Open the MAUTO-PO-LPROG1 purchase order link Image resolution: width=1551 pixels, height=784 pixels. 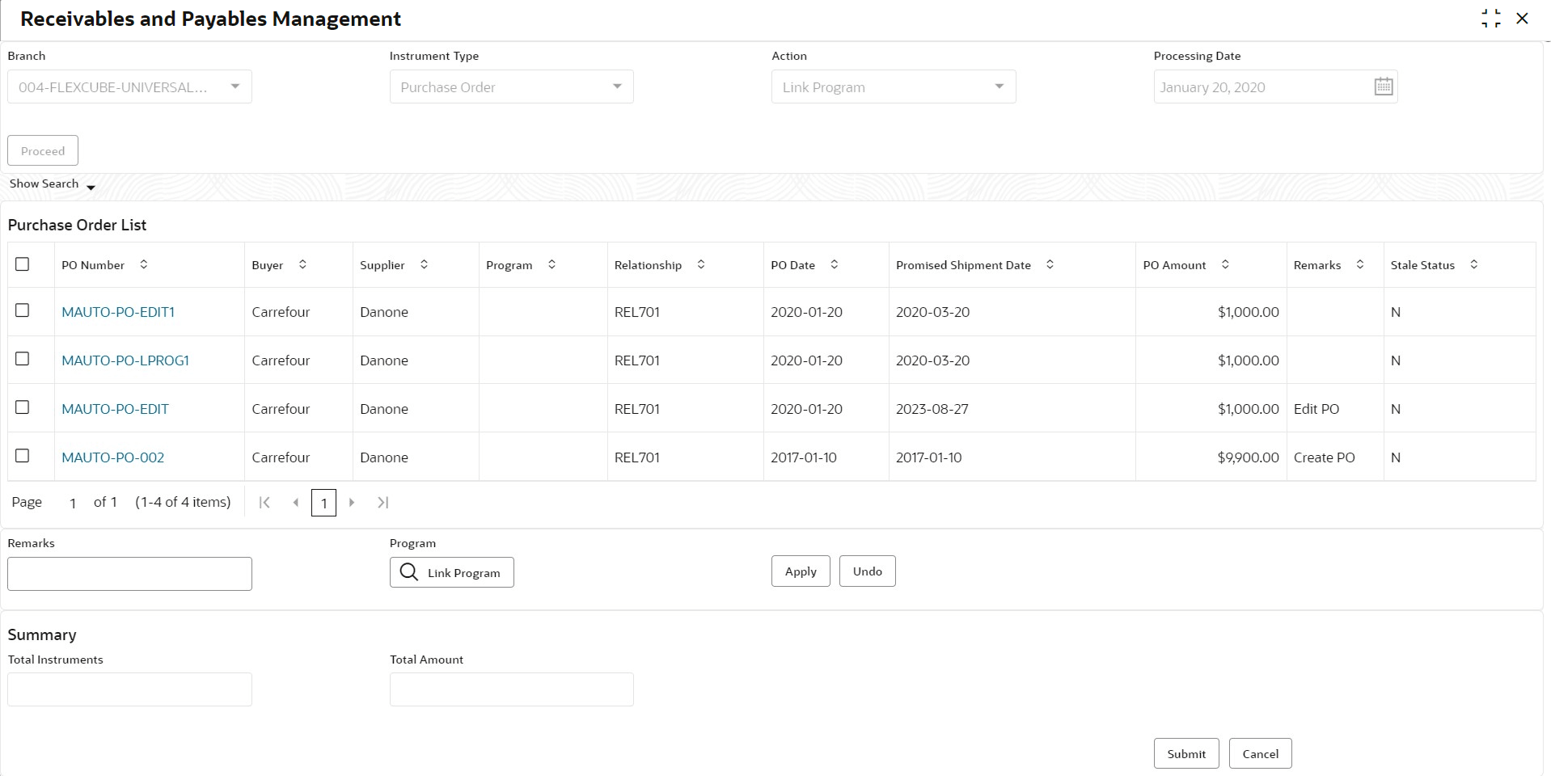125,360
